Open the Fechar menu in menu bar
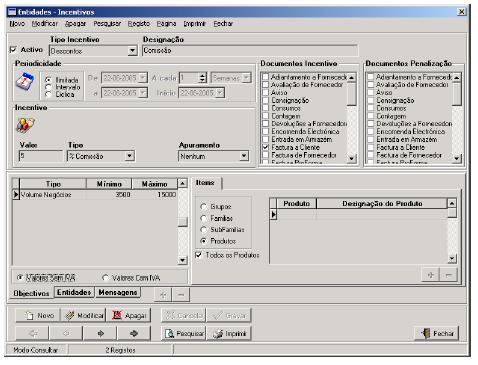This screenshot has width=478, height=365. [x=223, y=24]
